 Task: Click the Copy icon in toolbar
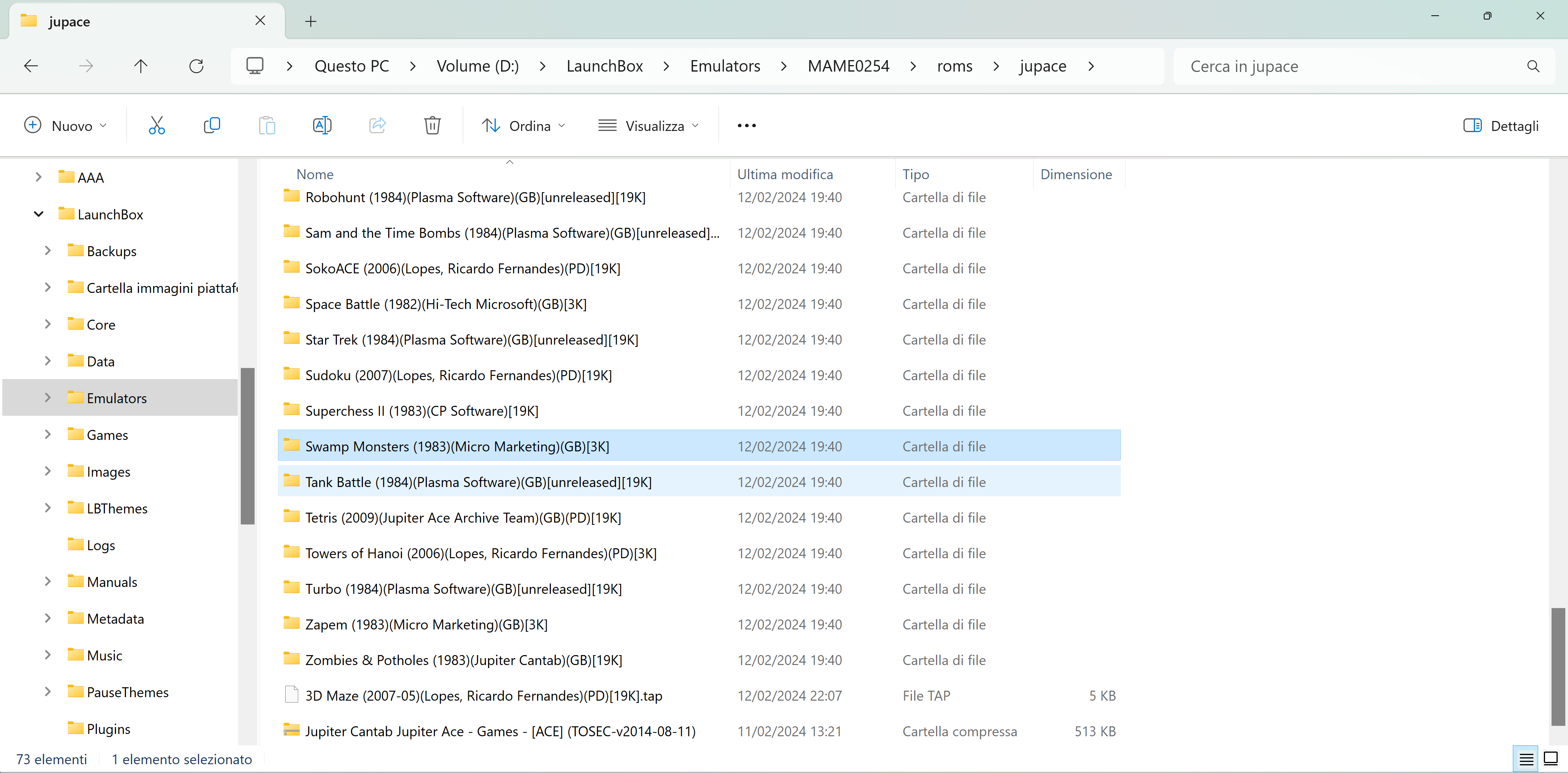pos(212,125)
